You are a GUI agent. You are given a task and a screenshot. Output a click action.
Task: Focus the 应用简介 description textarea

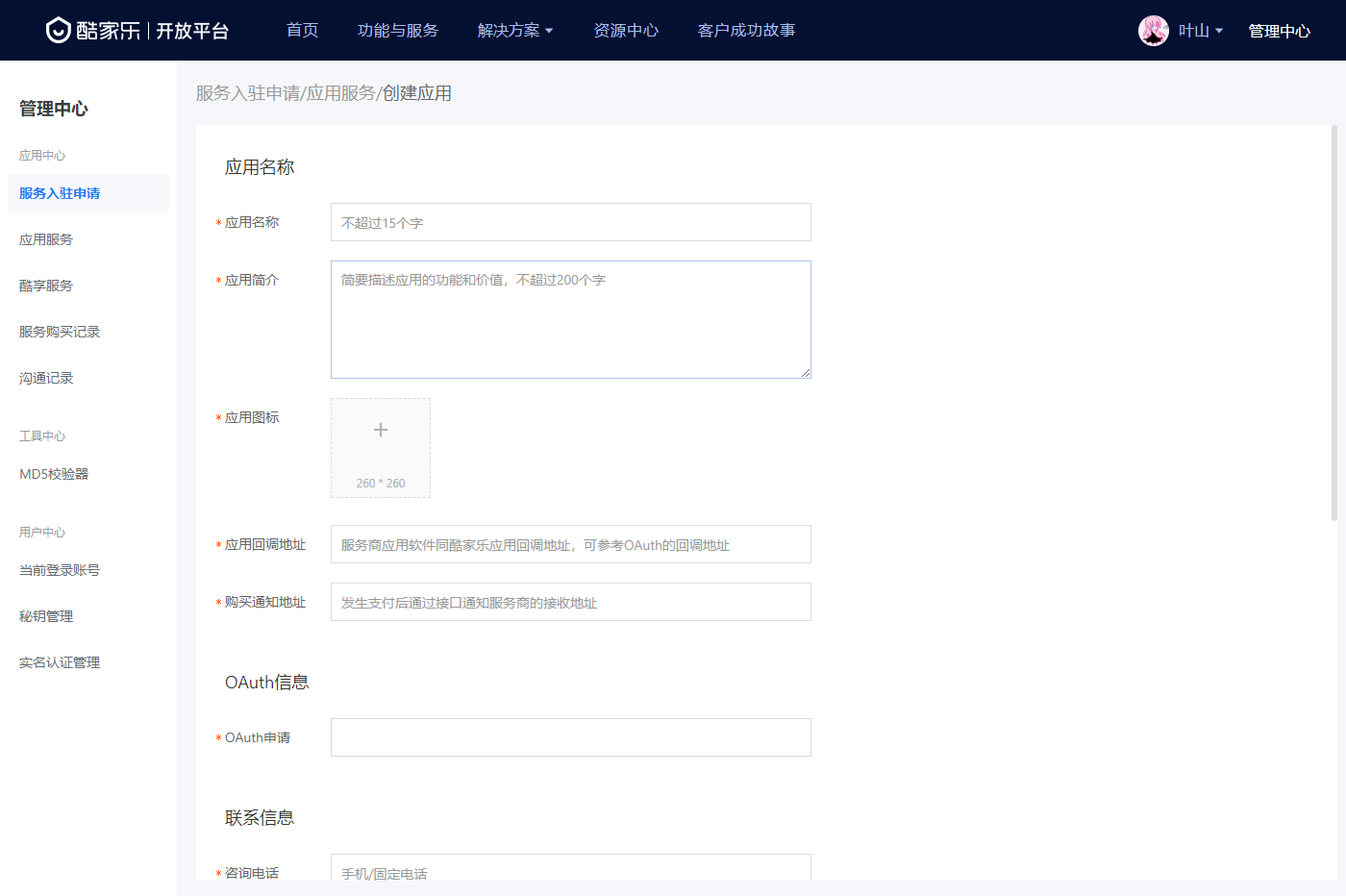click(570, 319)
